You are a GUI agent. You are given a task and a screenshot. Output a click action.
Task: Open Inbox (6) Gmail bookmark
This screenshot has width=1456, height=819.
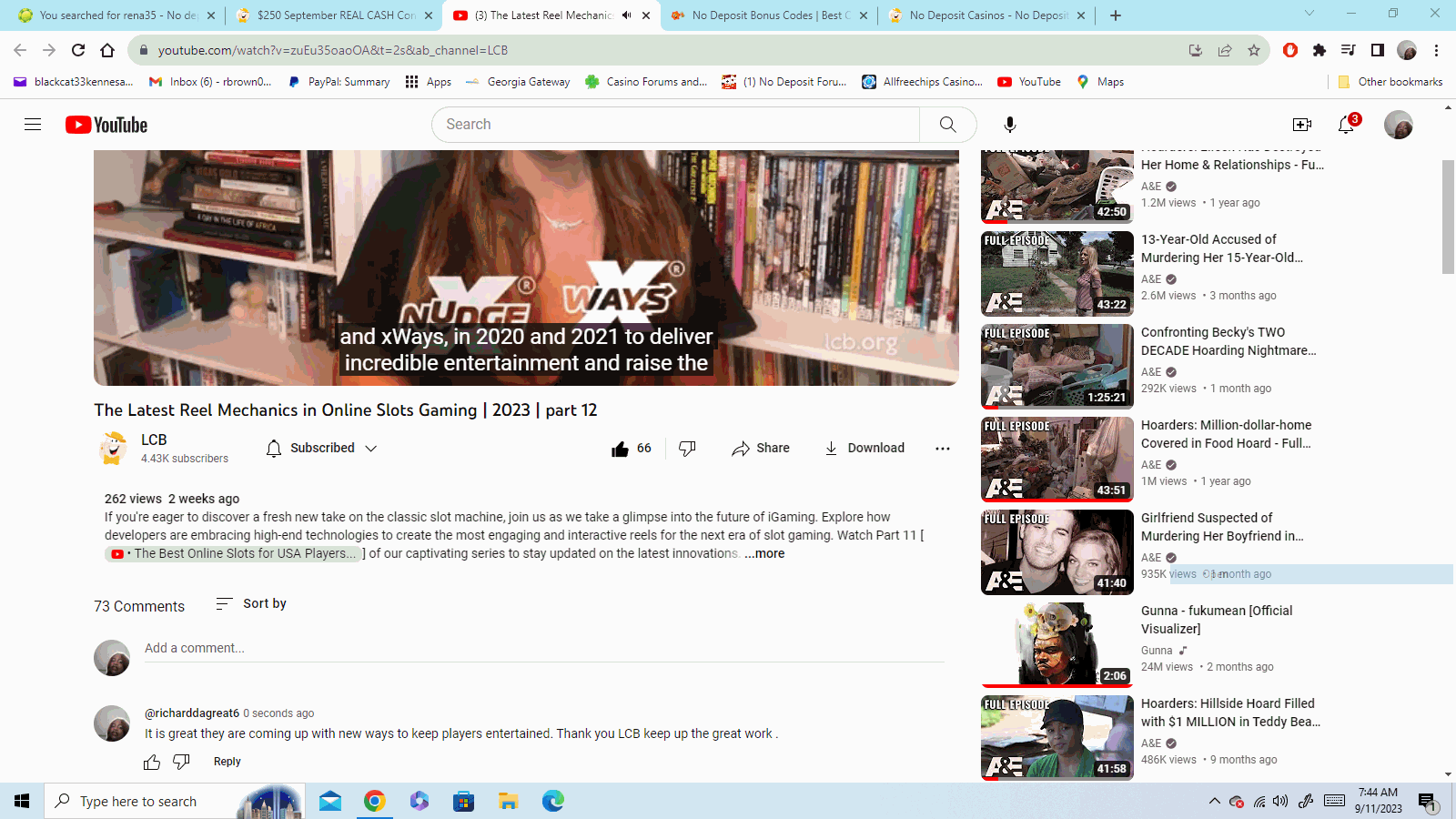tap(210, 82)
